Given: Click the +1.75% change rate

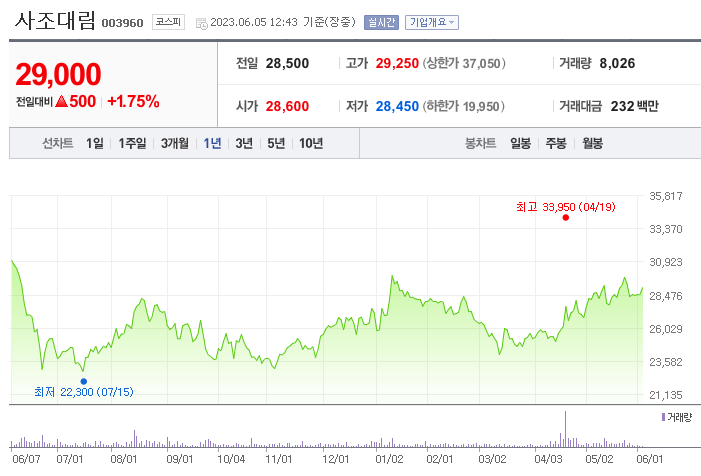Looking at the screenshot, I should click(x=133, y=101).
